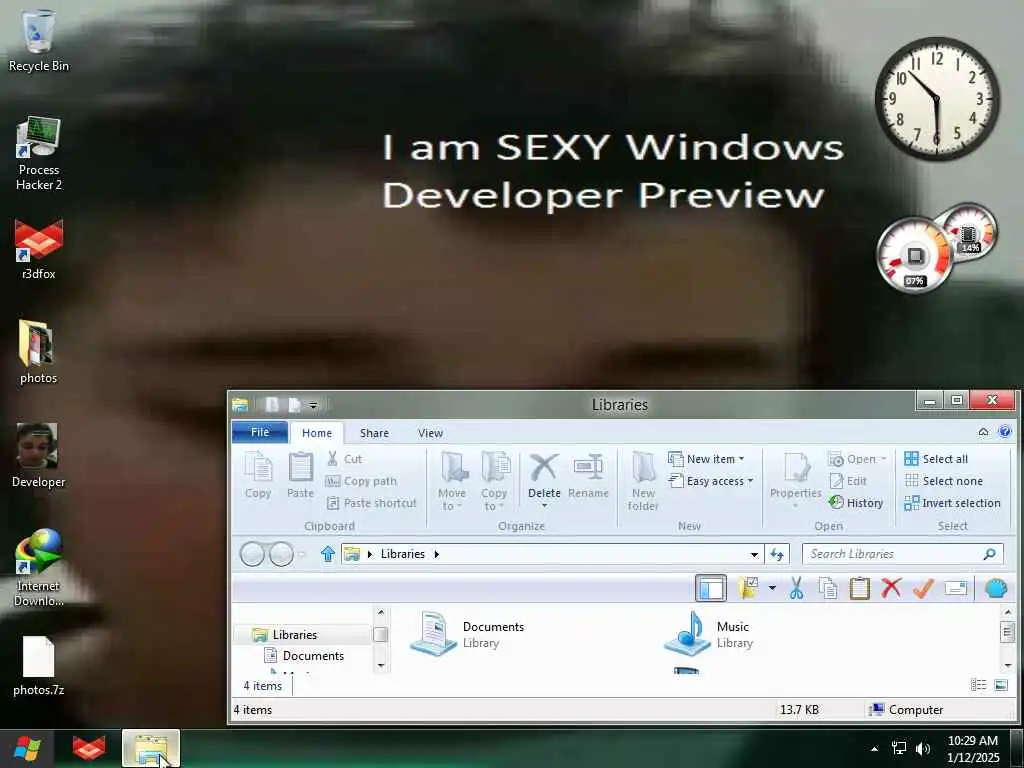Open the File menu in Libraries window
Viewport: 1024px width, 768px height.
(x=260, y=432)
